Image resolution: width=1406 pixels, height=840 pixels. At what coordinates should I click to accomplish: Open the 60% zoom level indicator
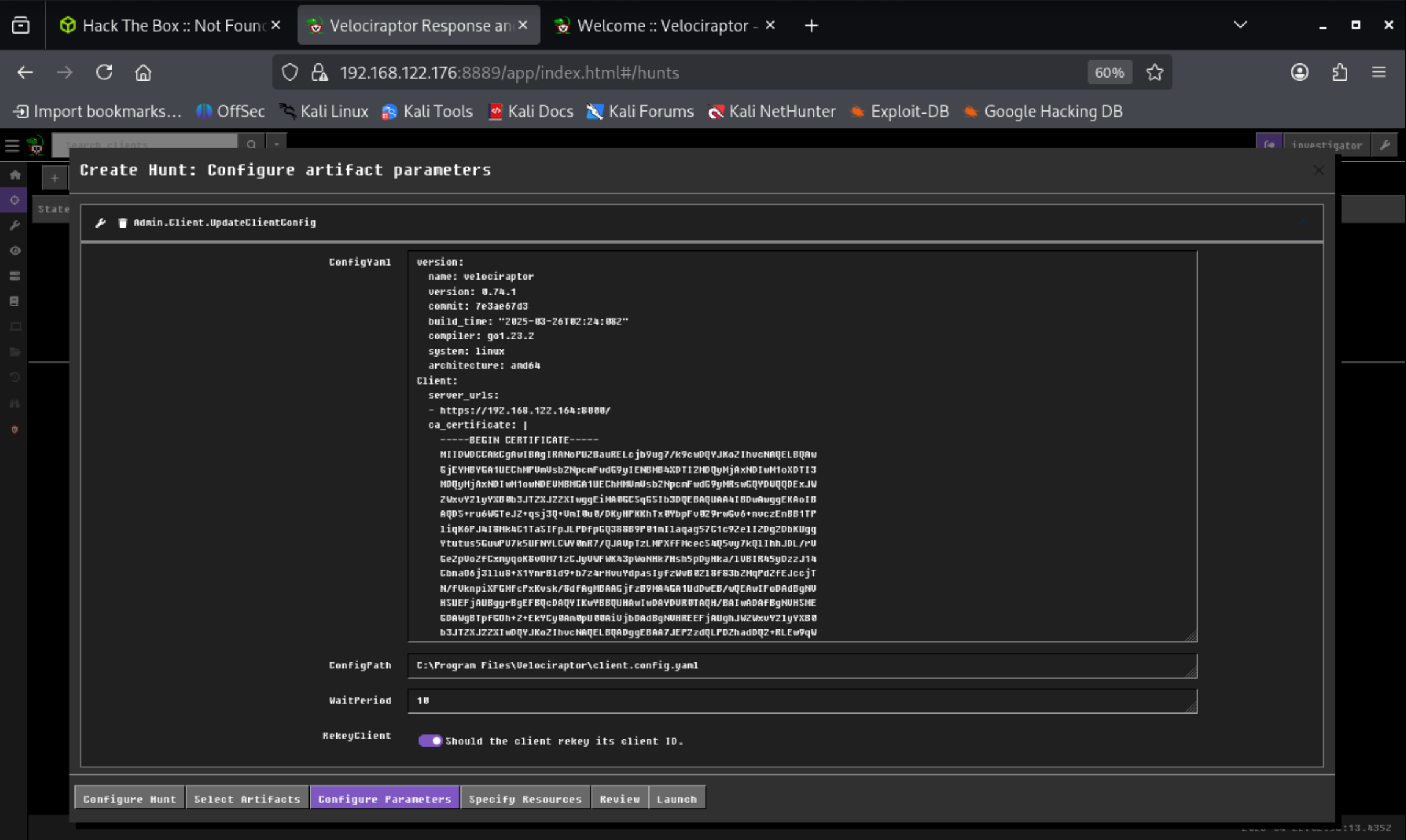pos(1109,73)
